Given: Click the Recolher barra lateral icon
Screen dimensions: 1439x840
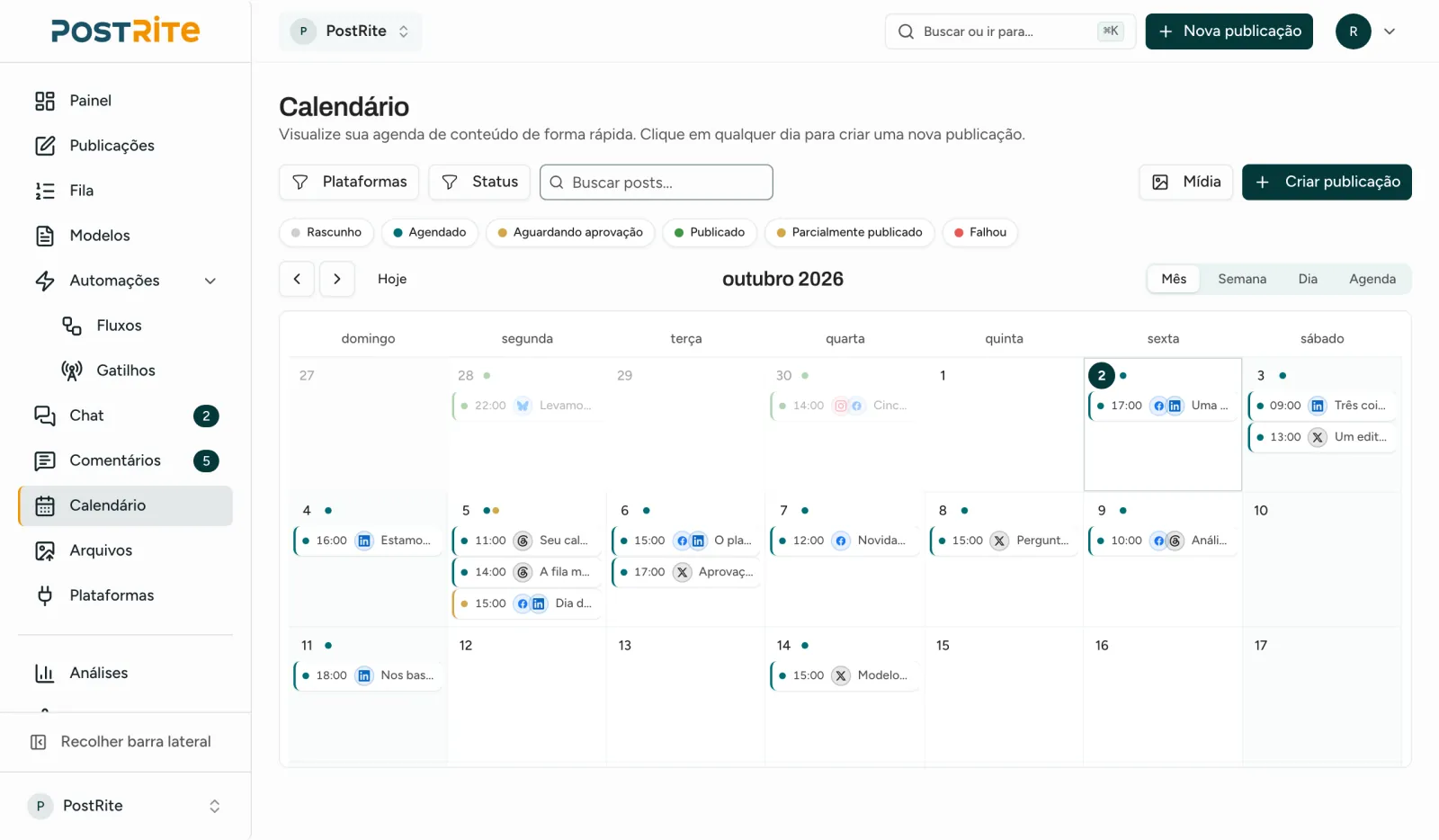Looking at the screenshot, I should coord(39,742).
